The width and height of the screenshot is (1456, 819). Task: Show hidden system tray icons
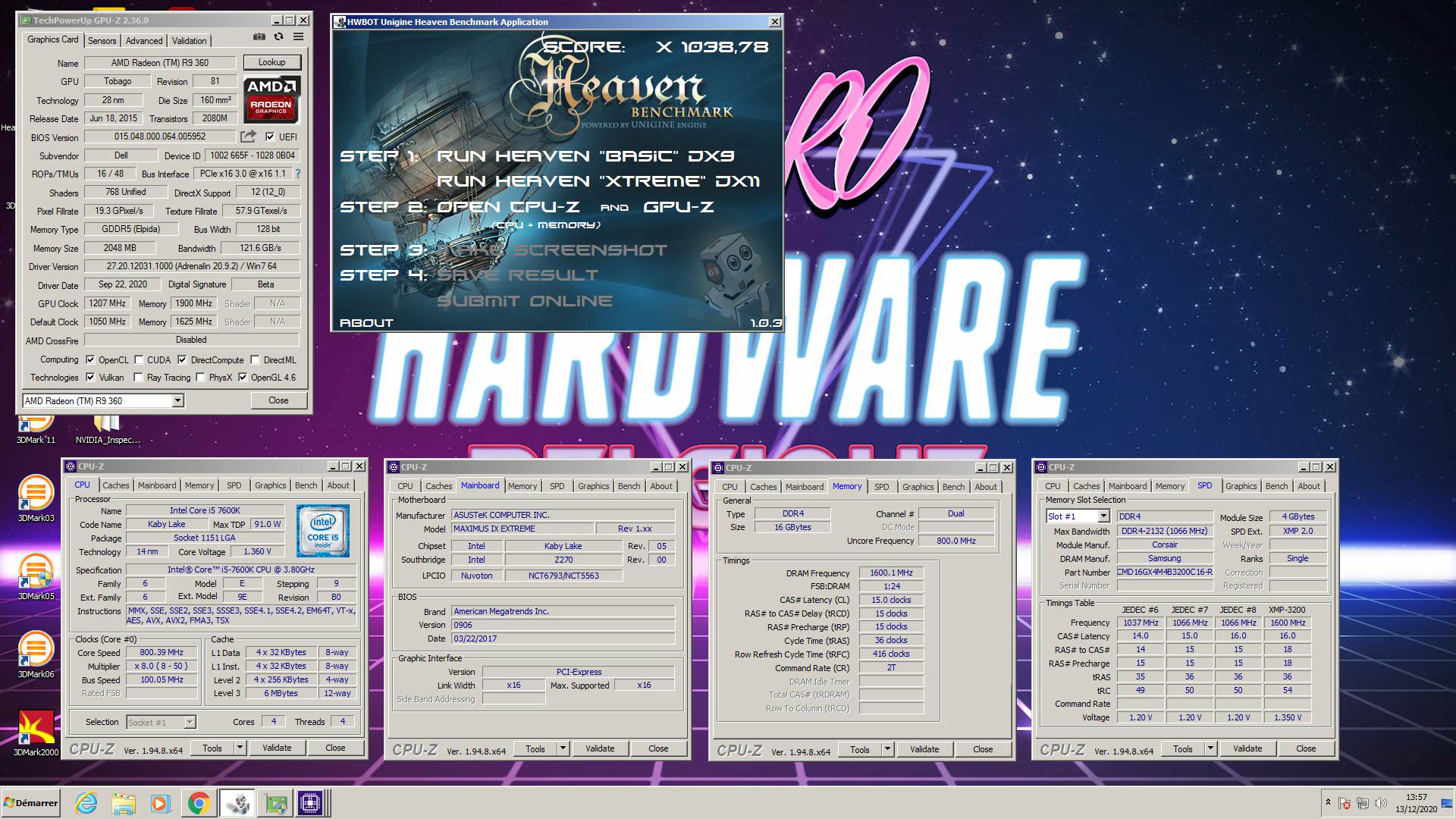(1328, 802)
